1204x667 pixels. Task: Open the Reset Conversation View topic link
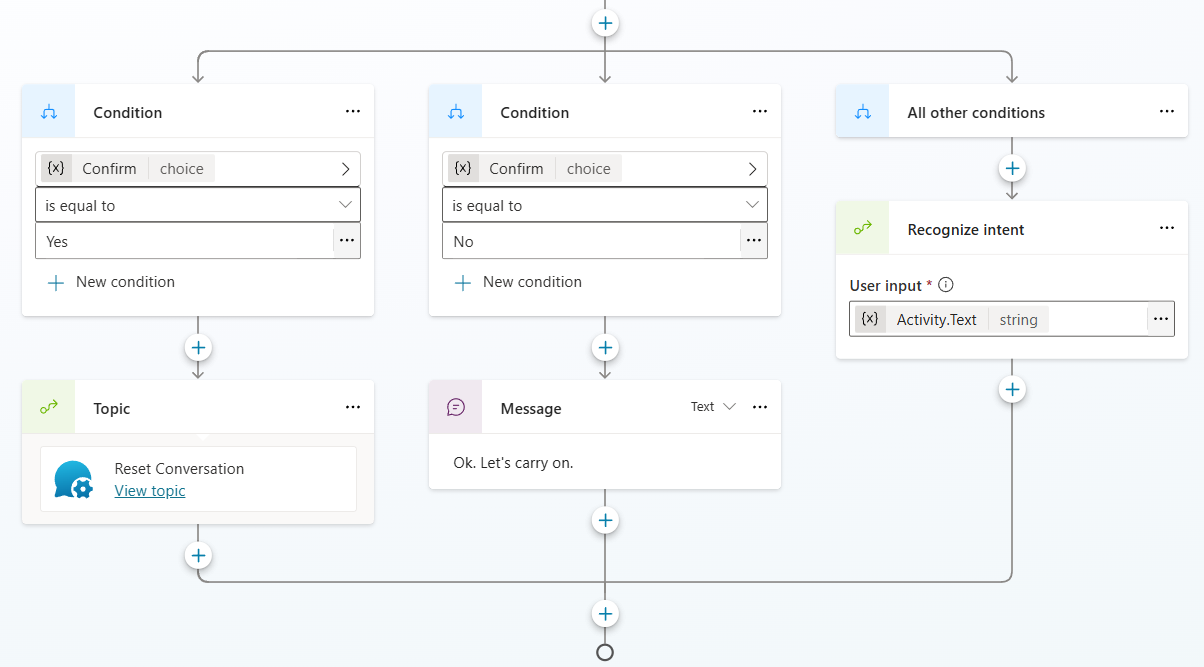tap(149, 491)
